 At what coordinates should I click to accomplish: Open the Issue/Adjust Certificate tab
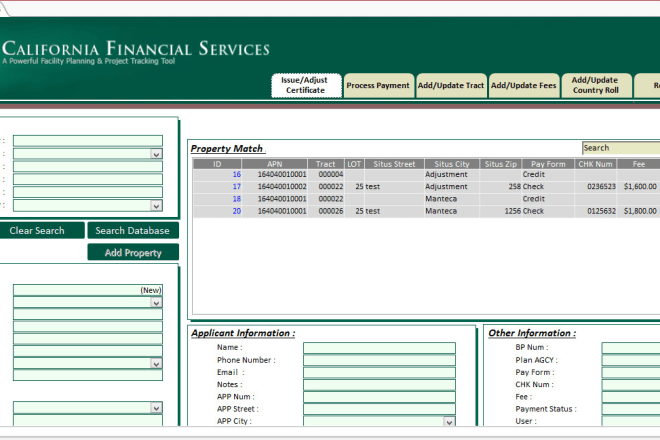[306, 85]
